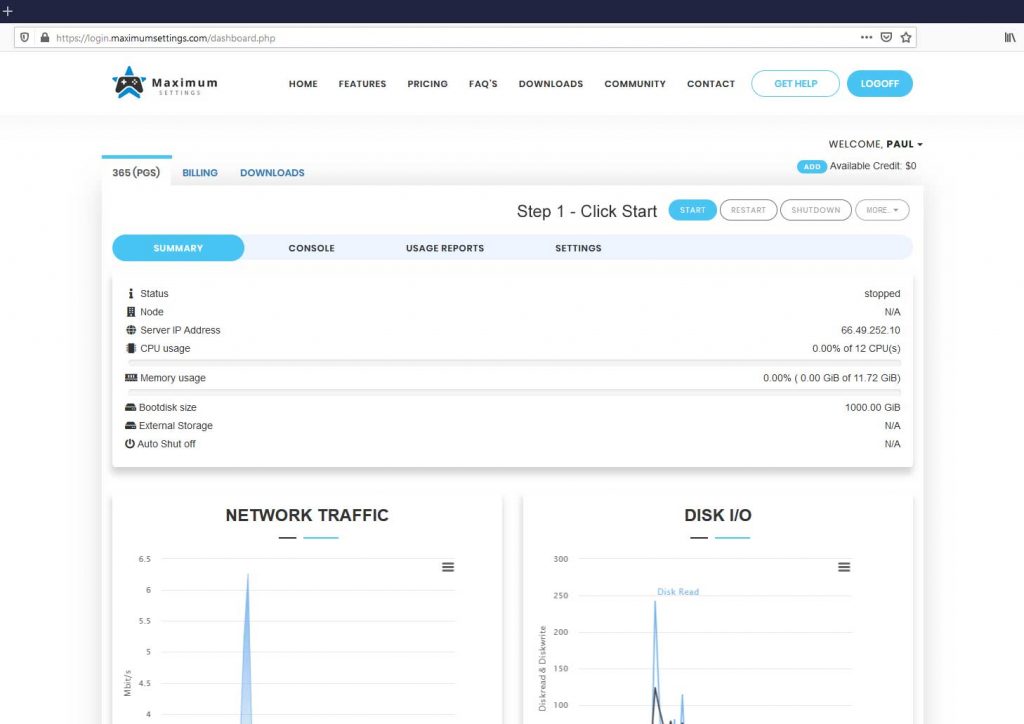This screenshot has height=724, width=1024.
Task: Open the browser library icon
Action: coord(1010,37)
